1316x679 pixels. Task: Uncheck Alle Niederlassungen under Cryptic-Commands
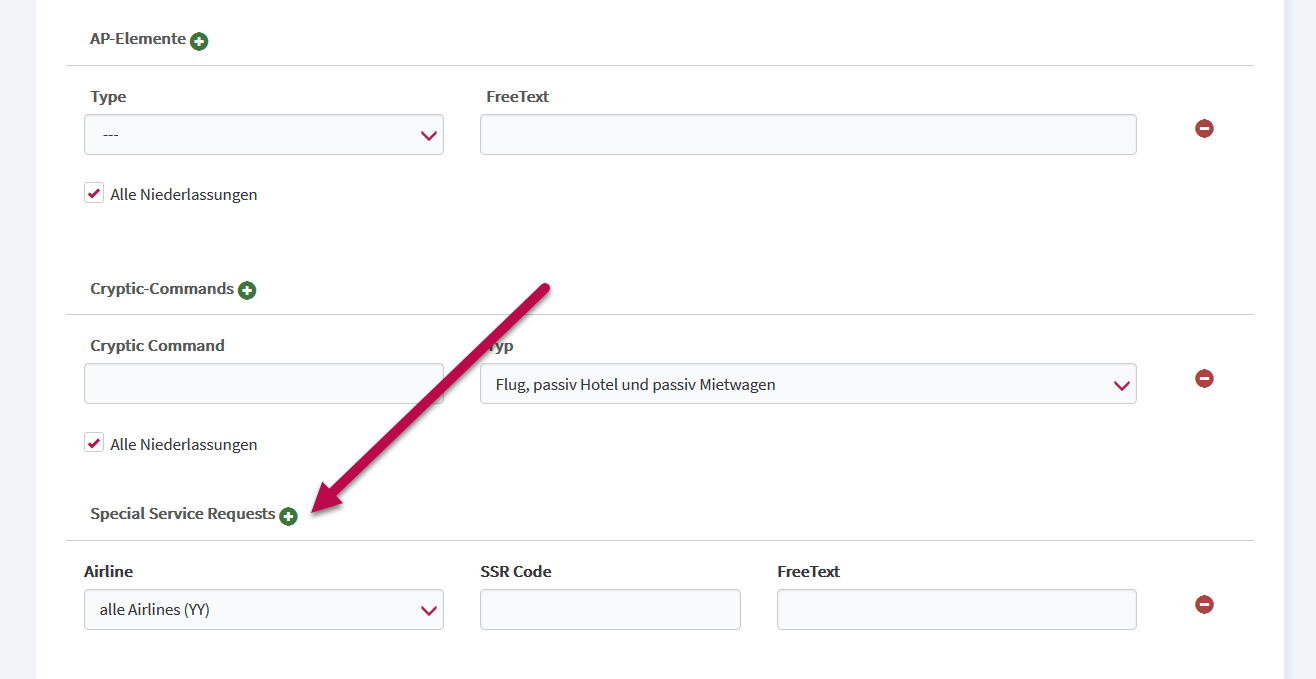coord(94,443)
